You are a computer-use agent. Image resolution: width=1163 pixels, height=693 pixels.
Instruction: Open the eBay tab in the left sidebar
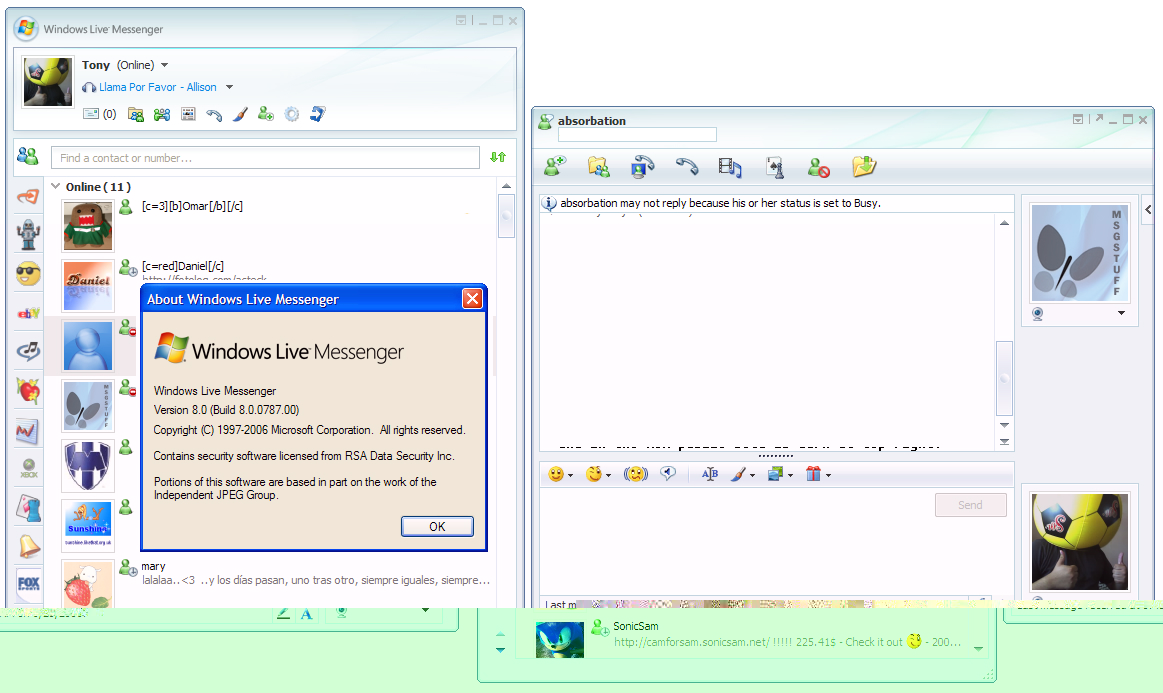coord(28,313)
